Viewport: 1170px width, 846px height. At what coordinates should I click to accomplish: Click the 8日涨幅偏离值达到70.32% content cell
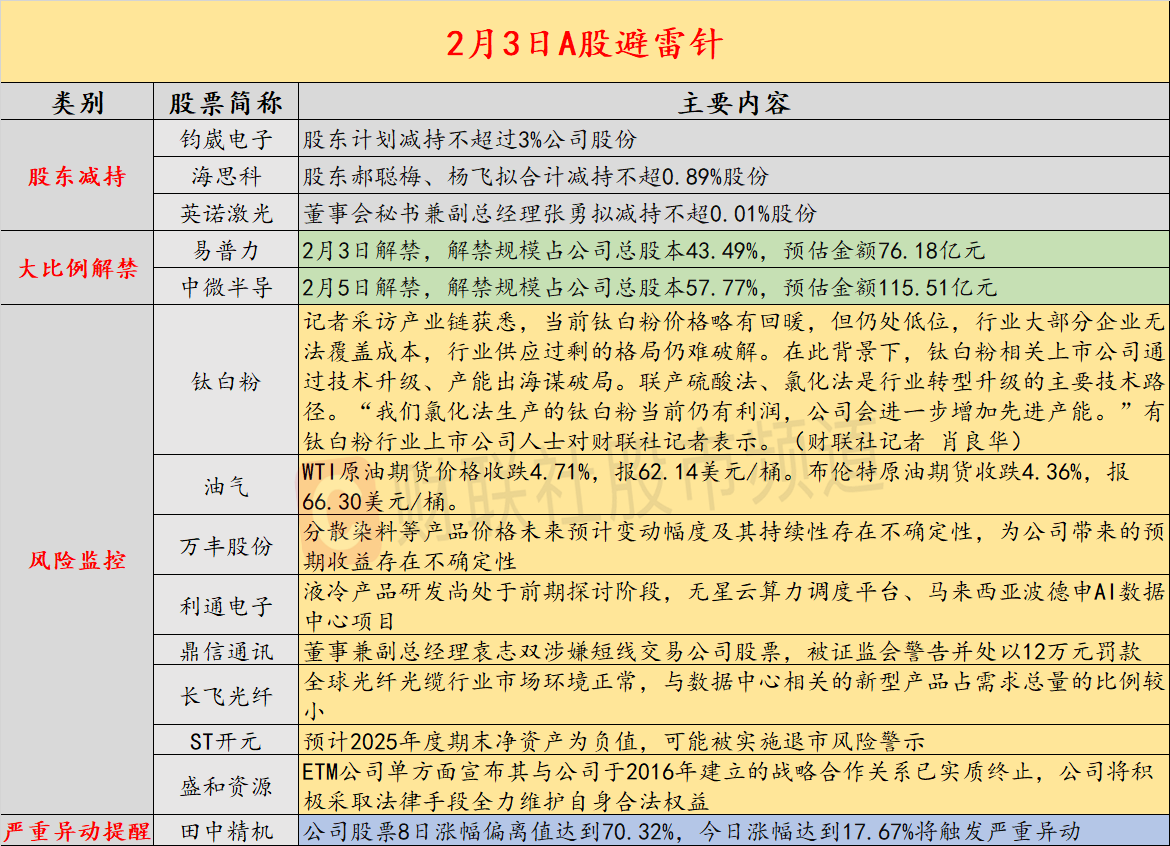coord(734,831)
